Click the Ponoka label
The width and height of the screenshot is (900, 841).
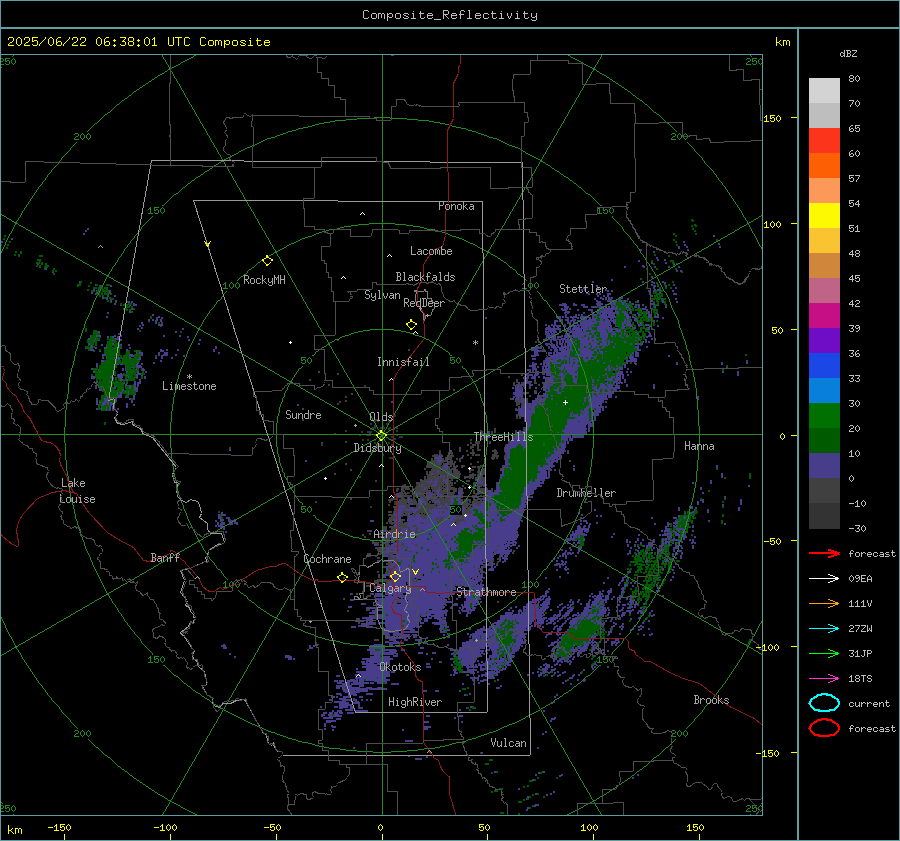tap(456, 206)
